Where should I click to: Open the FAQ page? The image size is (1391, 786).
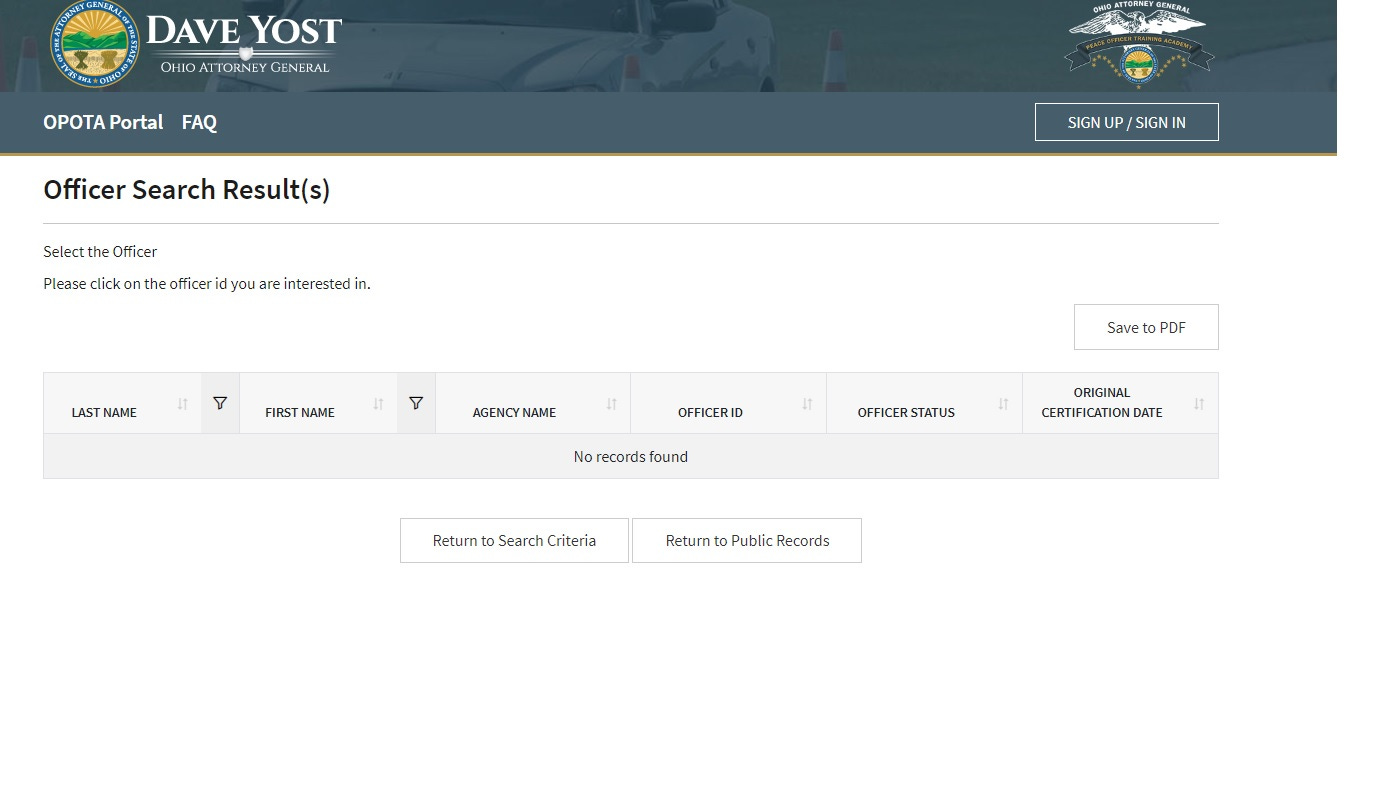coord(199,122)
